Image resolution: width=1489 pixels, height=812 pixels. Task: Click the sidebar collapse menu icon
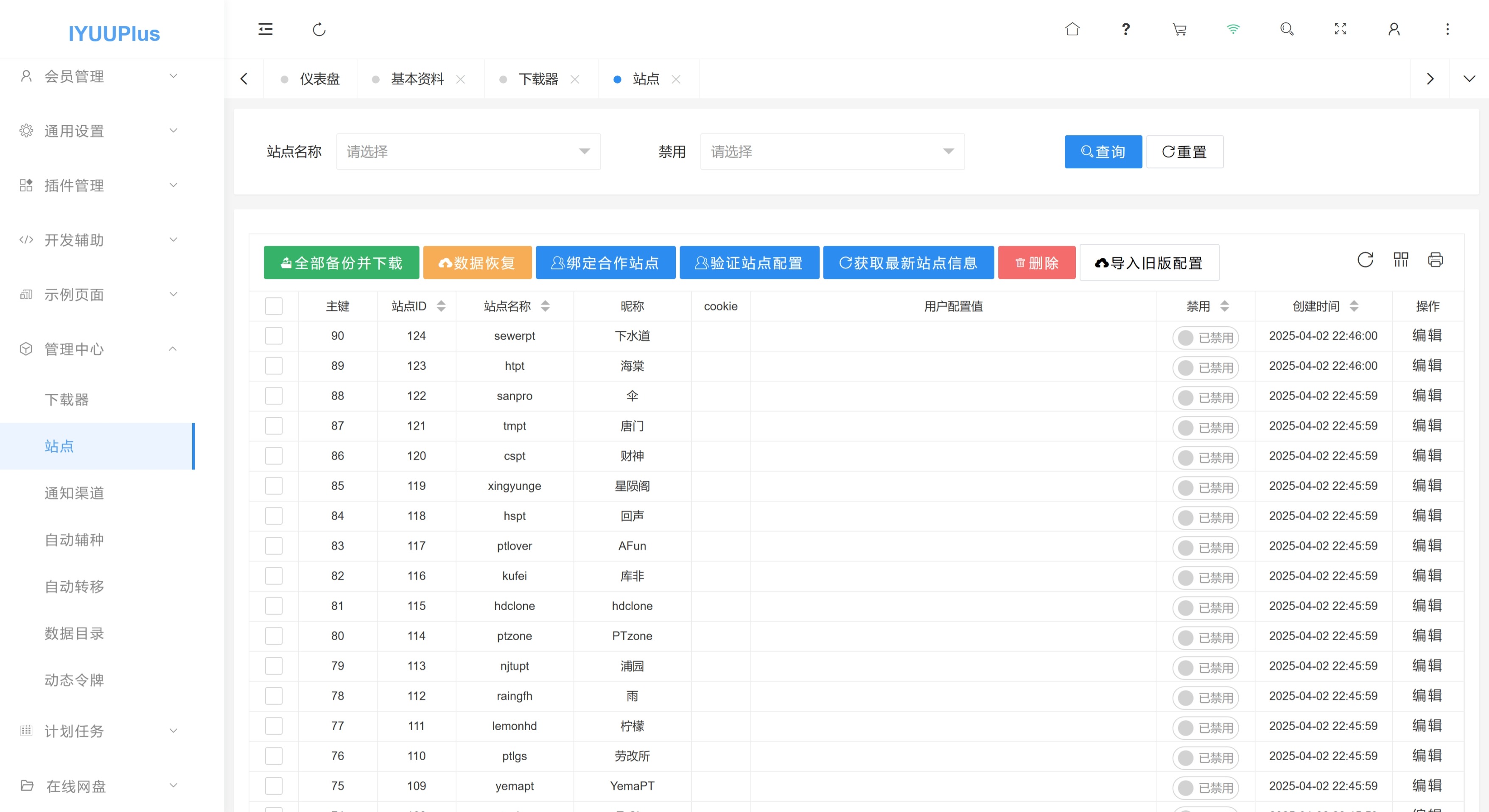265,29
